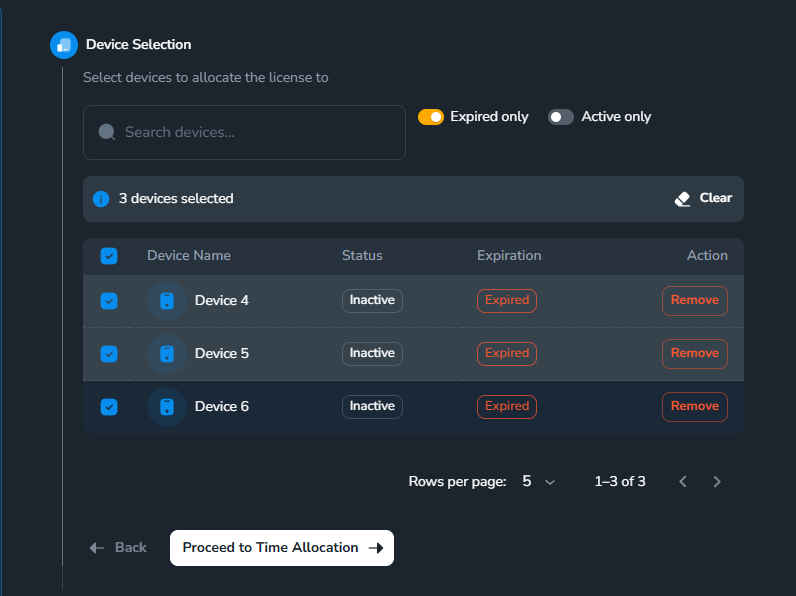
Task: Click the search magnifier icon
Action: (x=106, y=132)
